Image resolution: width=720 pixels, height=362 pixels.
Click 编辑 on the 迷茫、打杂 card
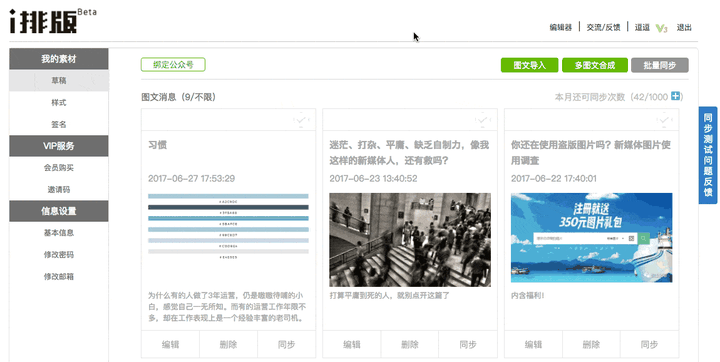[x=352, y=345]
